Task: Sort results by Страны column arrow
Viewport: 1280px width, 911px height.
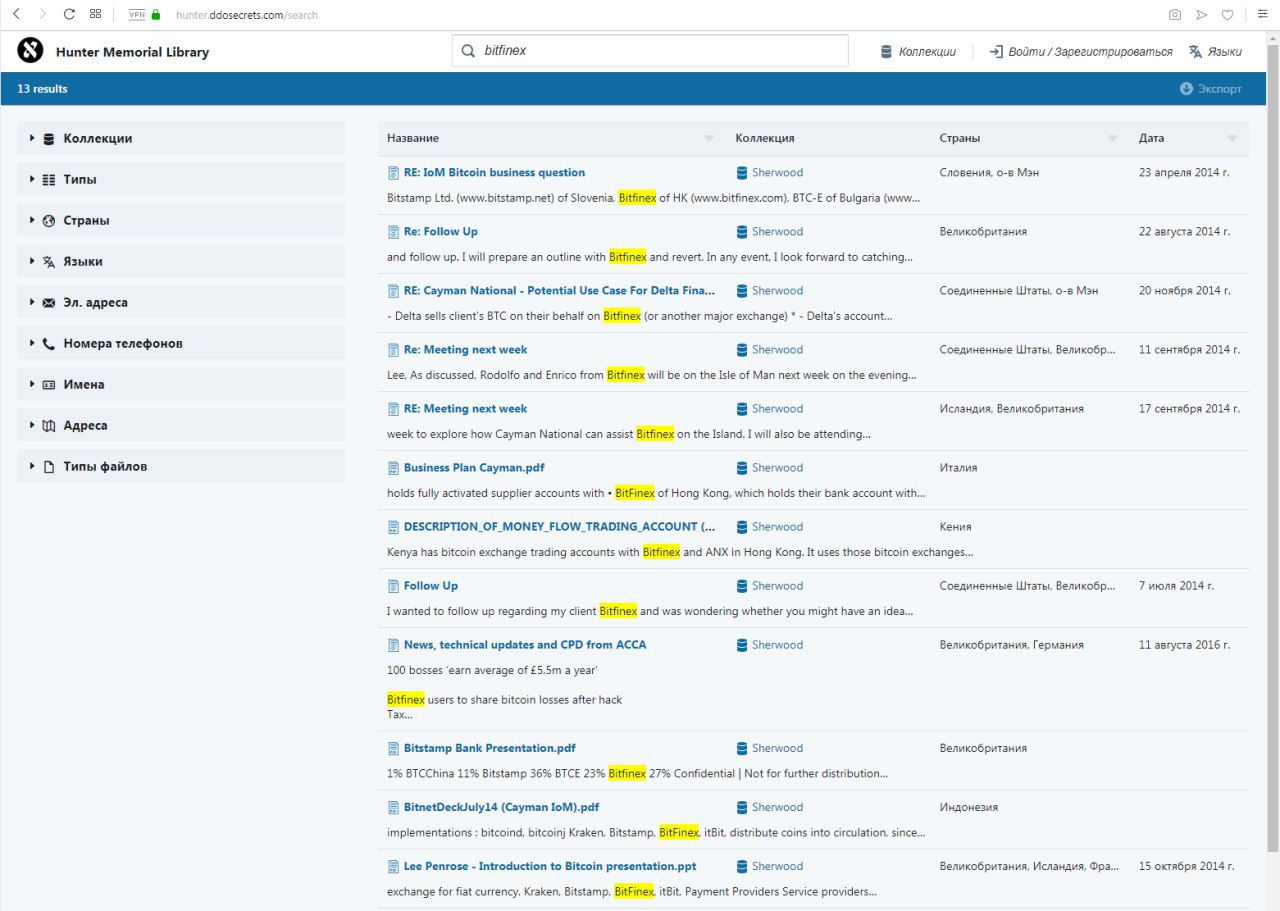Action: click(x=1113, y=139)
